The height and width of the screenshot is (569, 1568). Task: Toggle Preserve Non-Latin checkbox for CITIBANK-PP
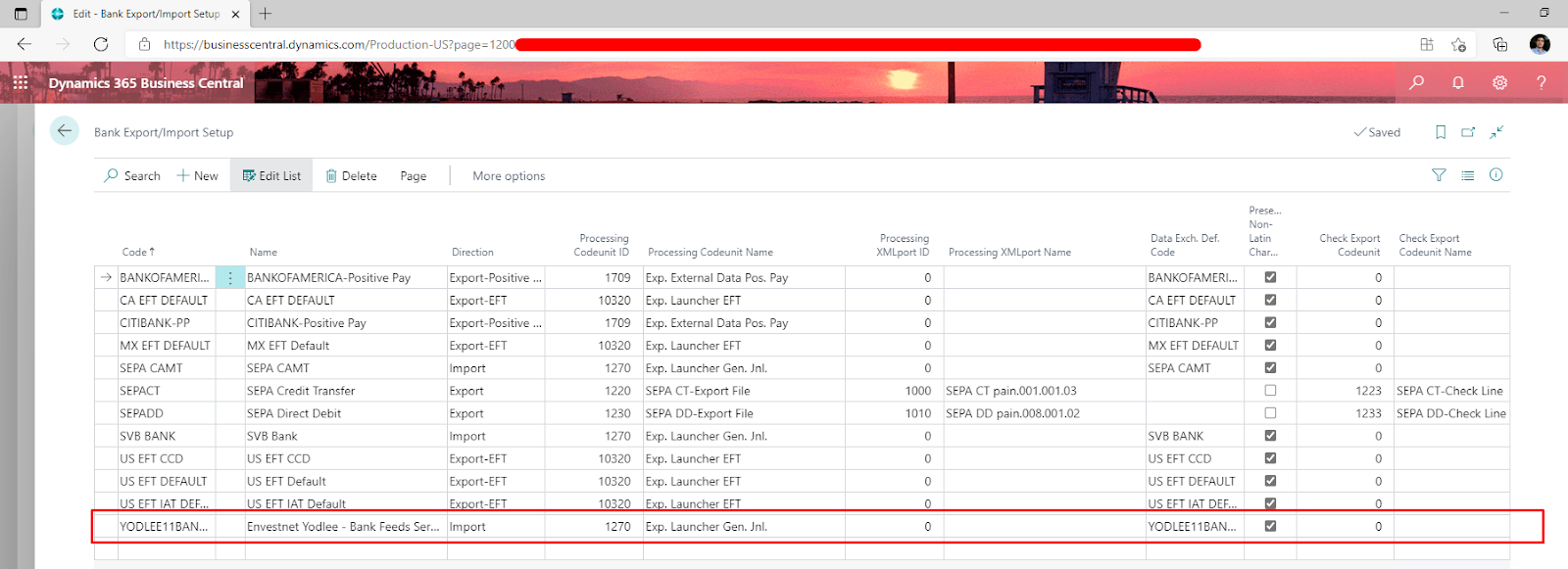[x=1270, y=322]
